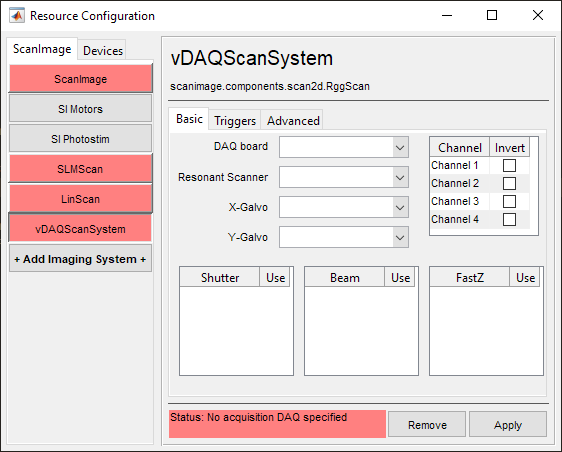This screenshot has height=452, width=562.
Task: Toggle Invert checkbox for Channel 2
Action: tap(509, 184)
